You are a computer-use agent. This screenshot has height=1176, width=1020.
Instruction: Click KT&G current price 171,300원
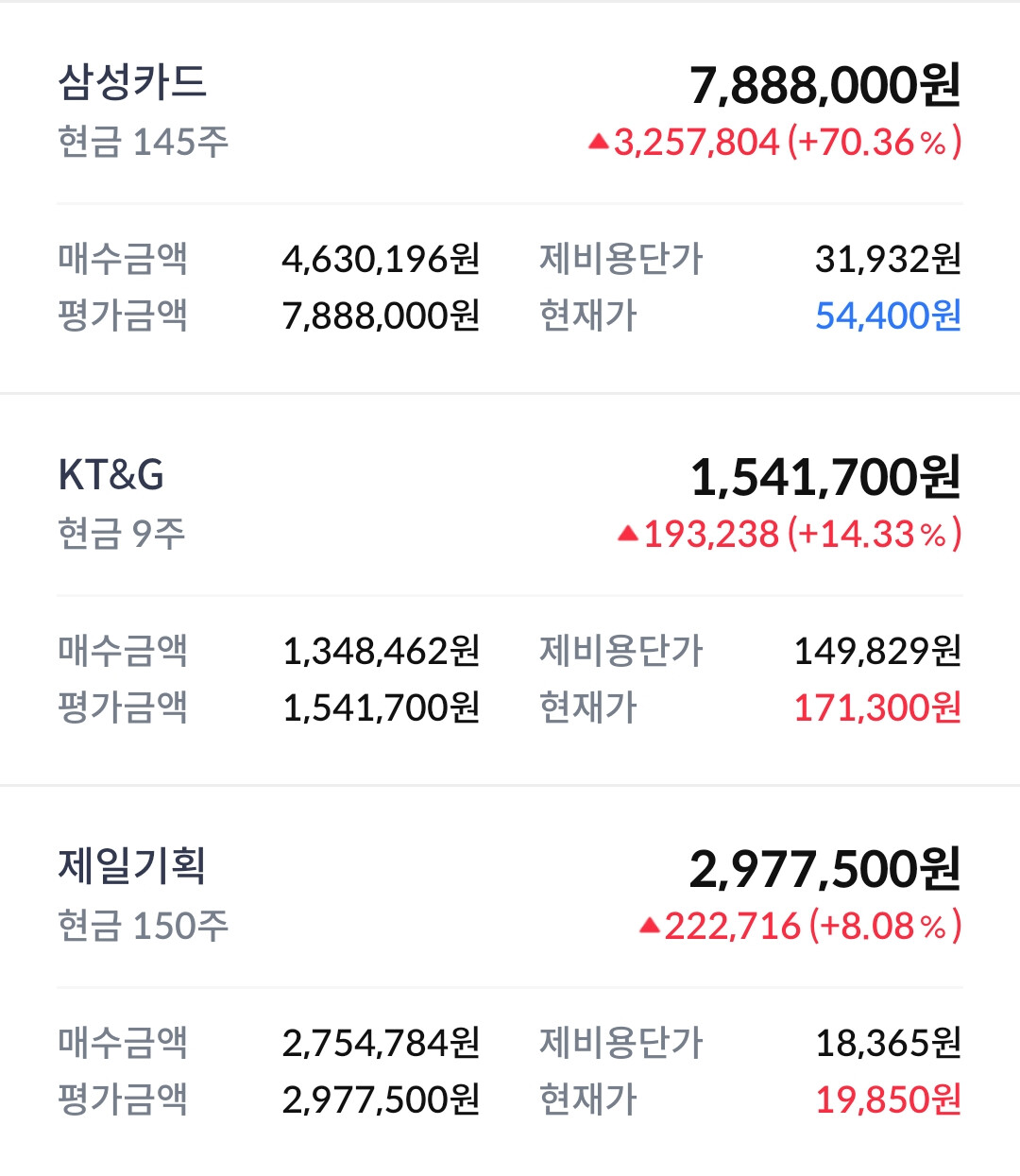point(877,707)
